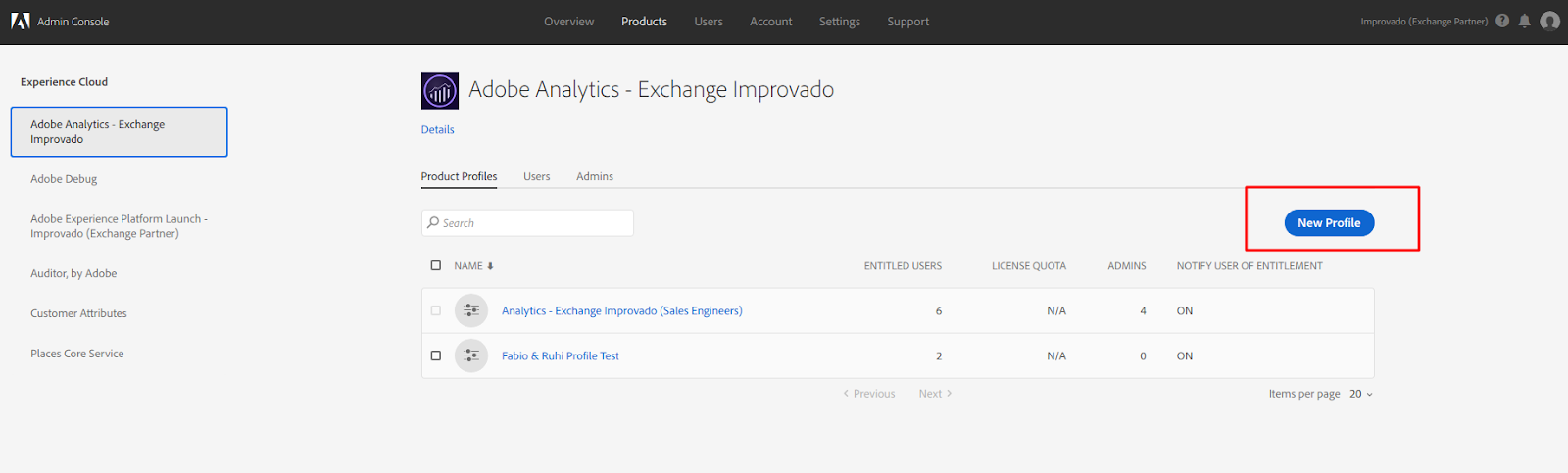Select Adobe Analytics - Exchange Improvado in sidebar
The width and height of the screenshot is (1568, 473).
[x=119, y=132]
